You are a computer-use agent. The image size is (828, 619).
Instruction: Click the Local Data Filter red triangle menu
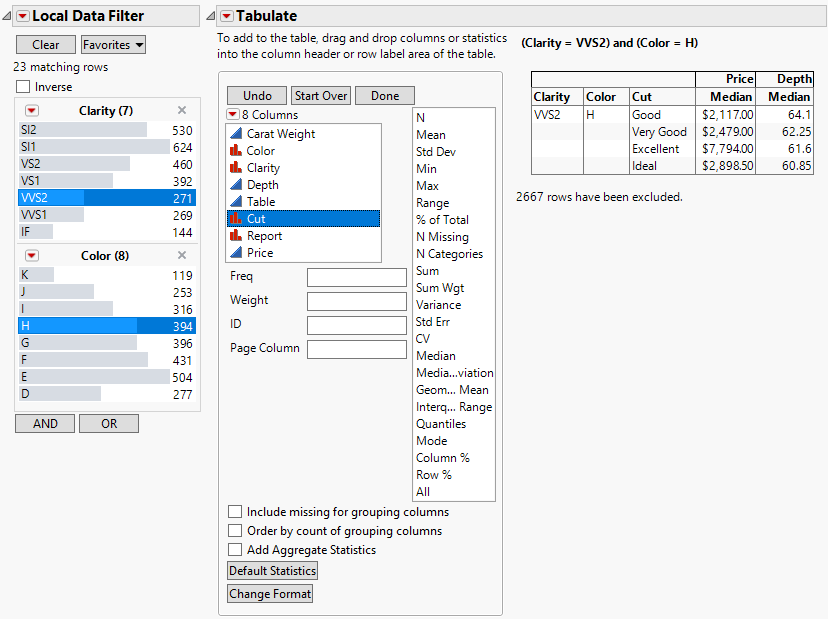click(x=23, y=16)
